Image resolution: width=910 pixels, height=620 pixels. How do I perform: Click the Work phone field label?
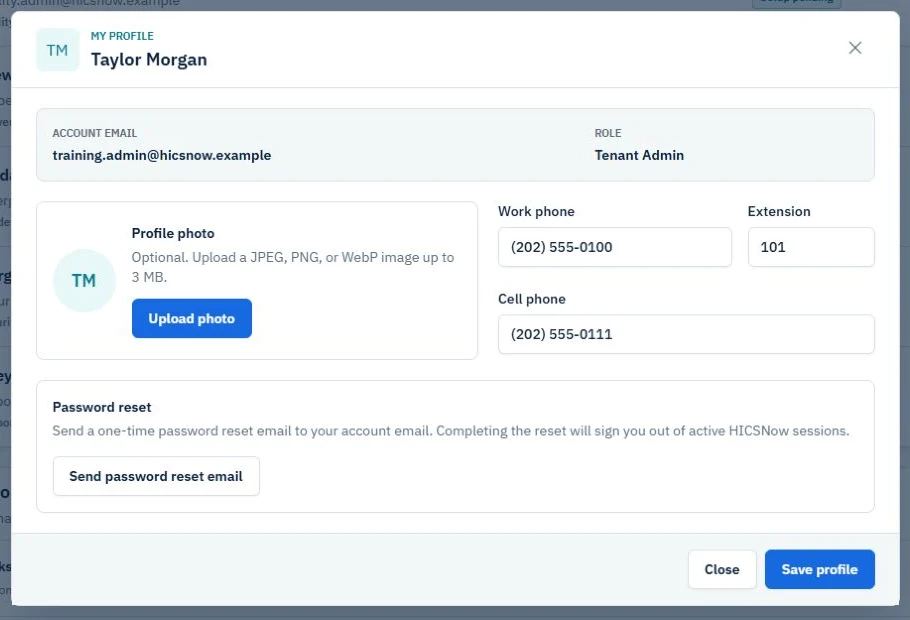coord(536,211)
